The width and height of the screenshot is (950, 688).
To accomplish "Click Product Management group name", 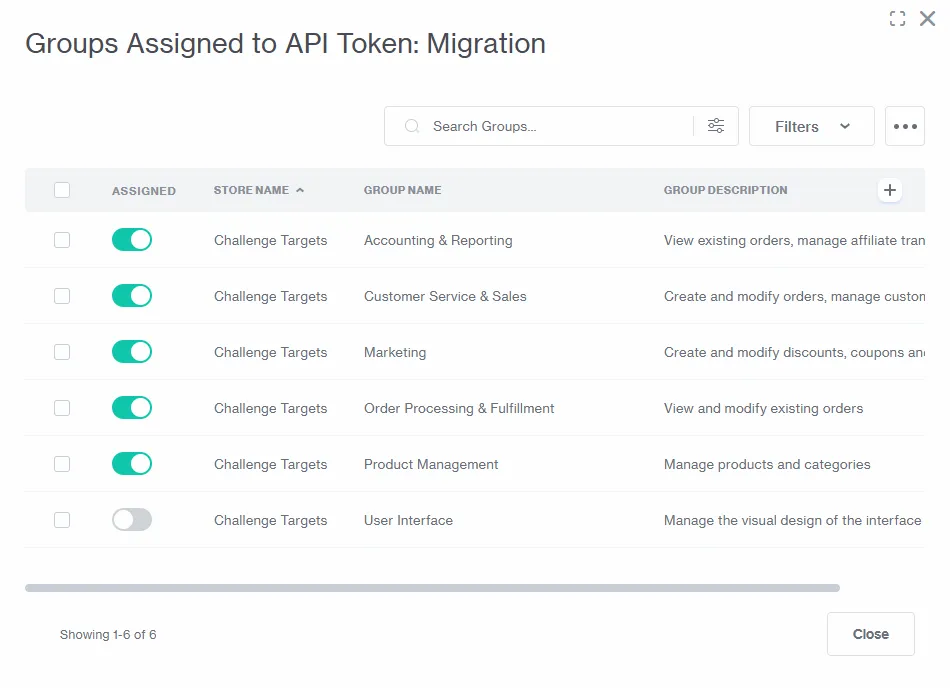I will coord(431,465).
